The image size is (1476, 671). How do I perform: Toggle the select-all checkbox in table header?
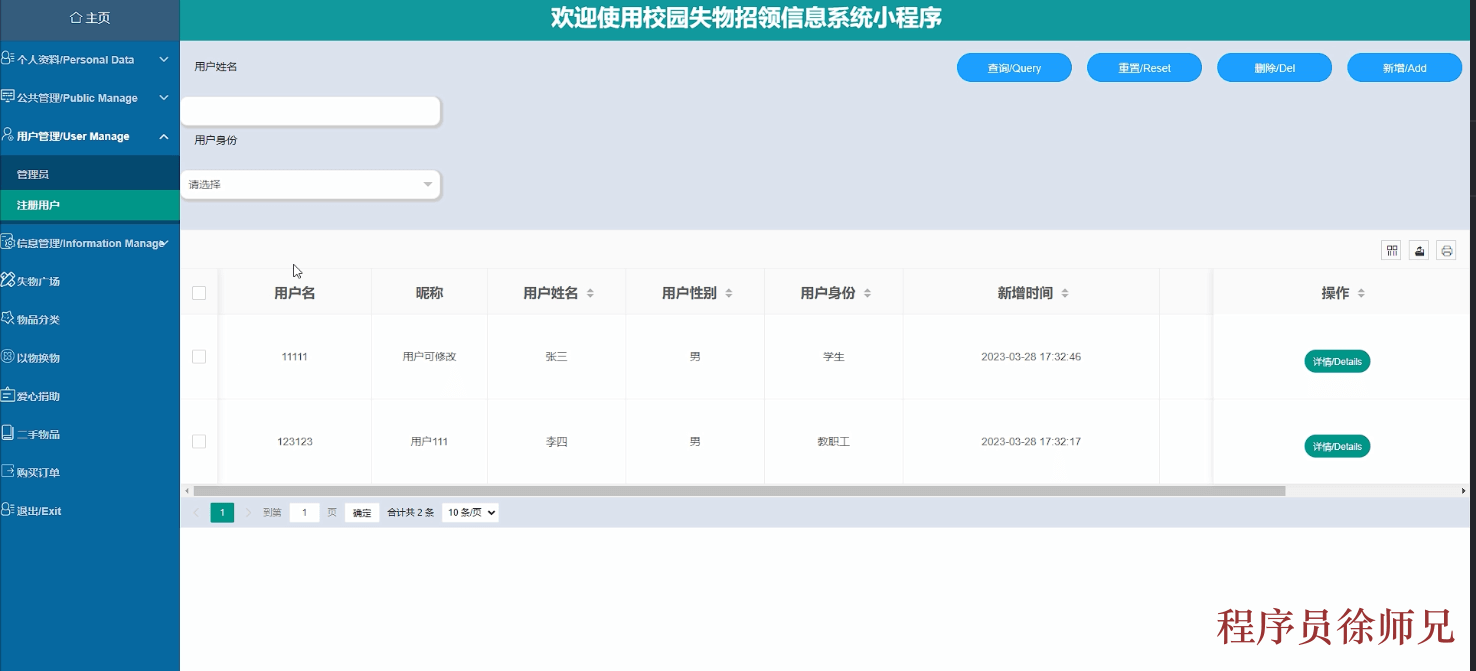tap(198, 292)
